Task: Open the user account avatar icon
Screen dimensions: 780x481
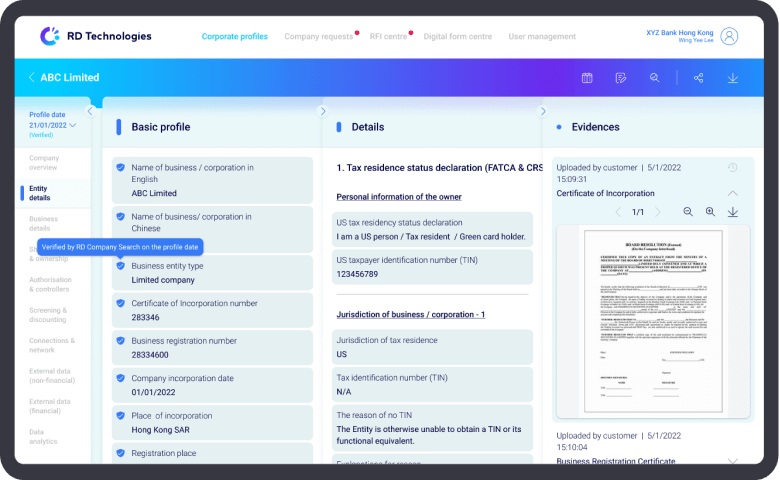Action: pos(729,36)
